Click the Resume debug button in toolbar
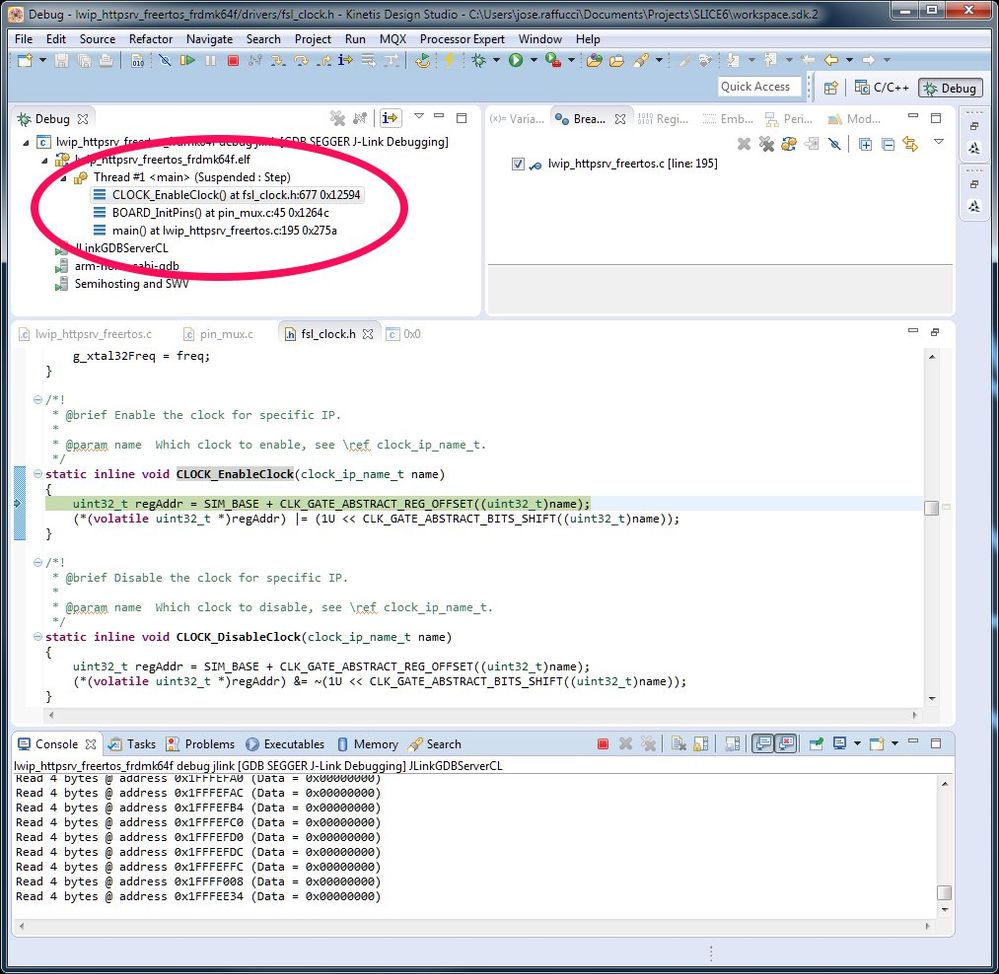The image size is (999, 974). (x=187, y=60)
